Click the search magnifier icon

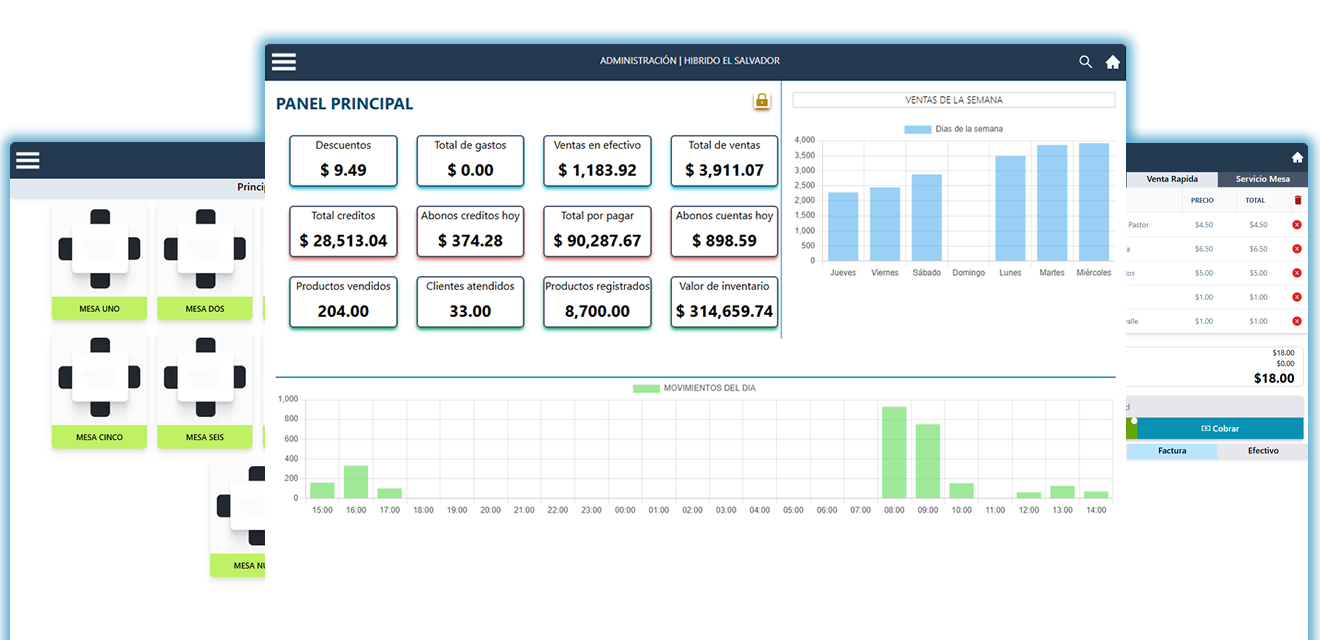click(1085, 62)
